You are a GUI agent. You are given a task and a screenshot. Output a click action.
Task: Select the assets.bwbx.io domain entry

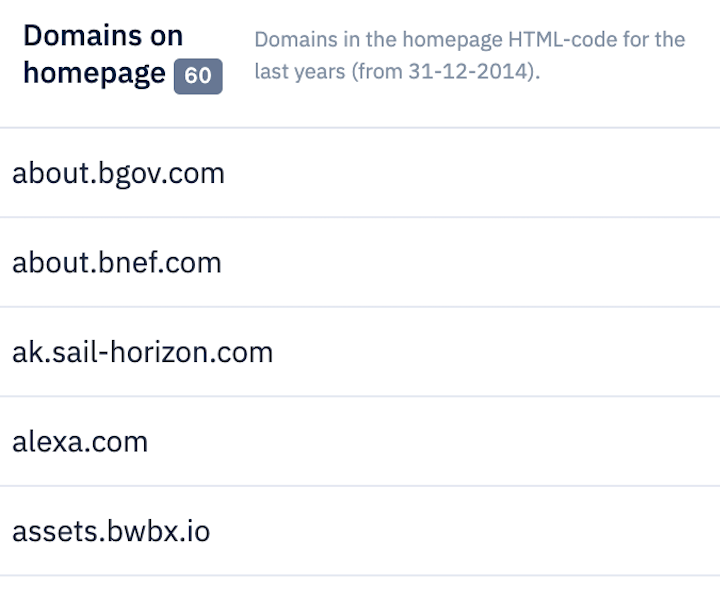pos(111,531)
